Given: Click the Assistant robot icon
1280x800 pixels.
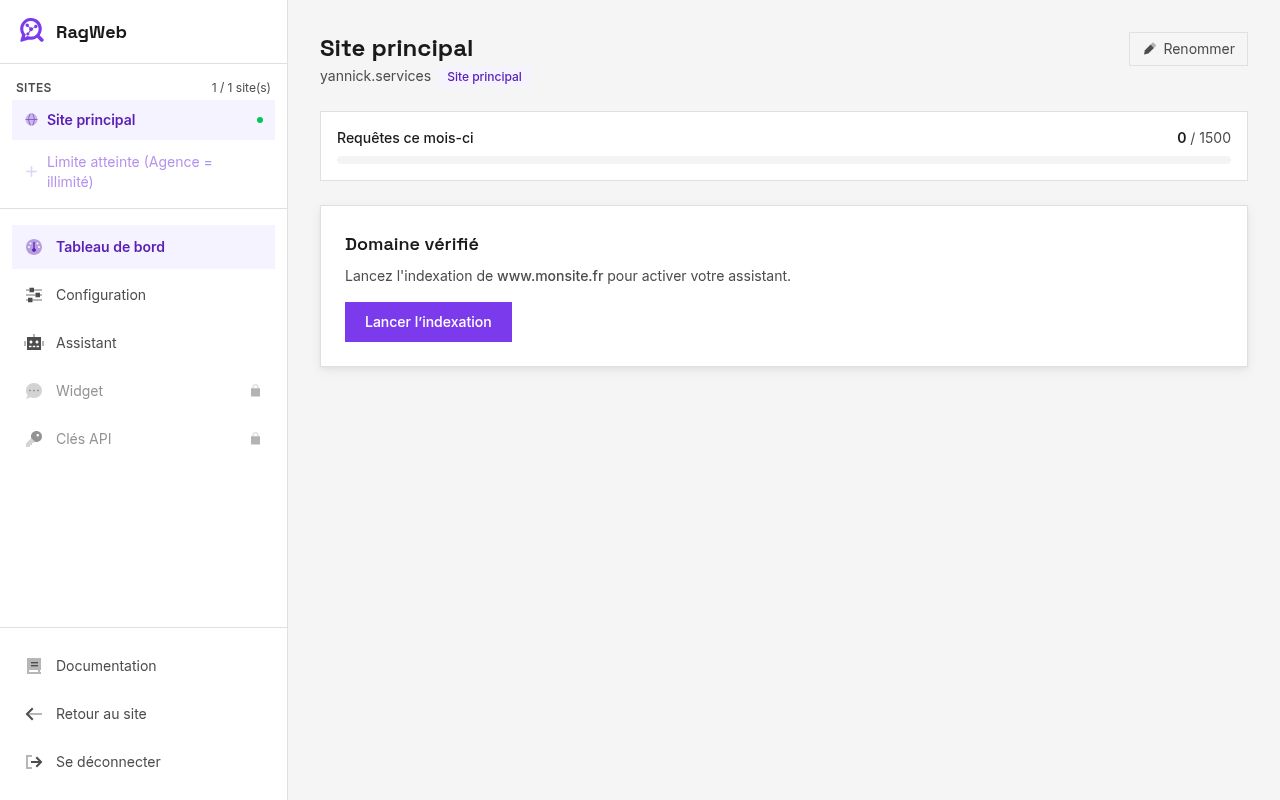Looking at the screenshot, I should 34,343.
